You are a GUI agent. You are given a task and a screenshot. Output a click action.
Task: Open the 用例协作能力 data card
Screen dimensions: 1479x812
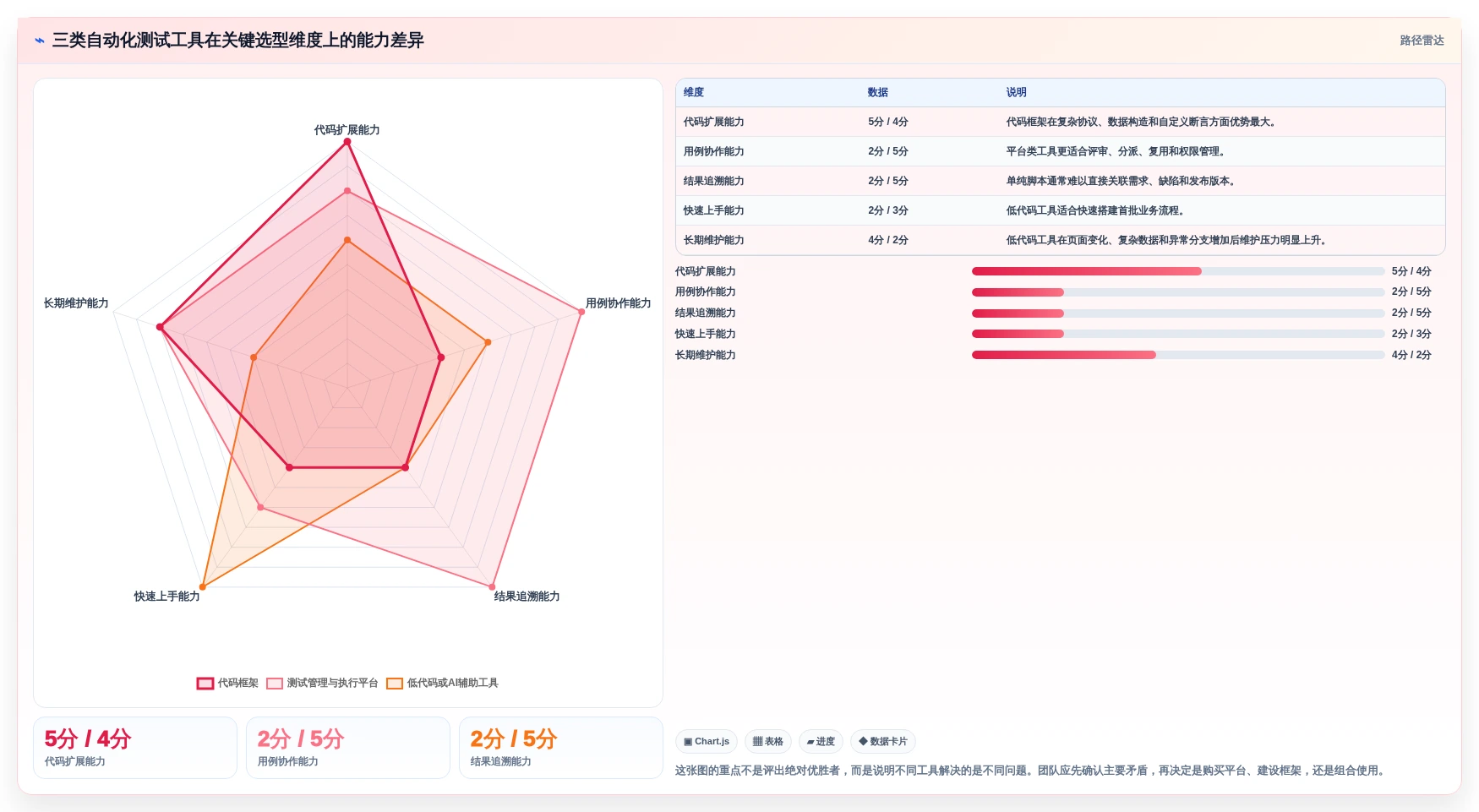click(348, 748)
